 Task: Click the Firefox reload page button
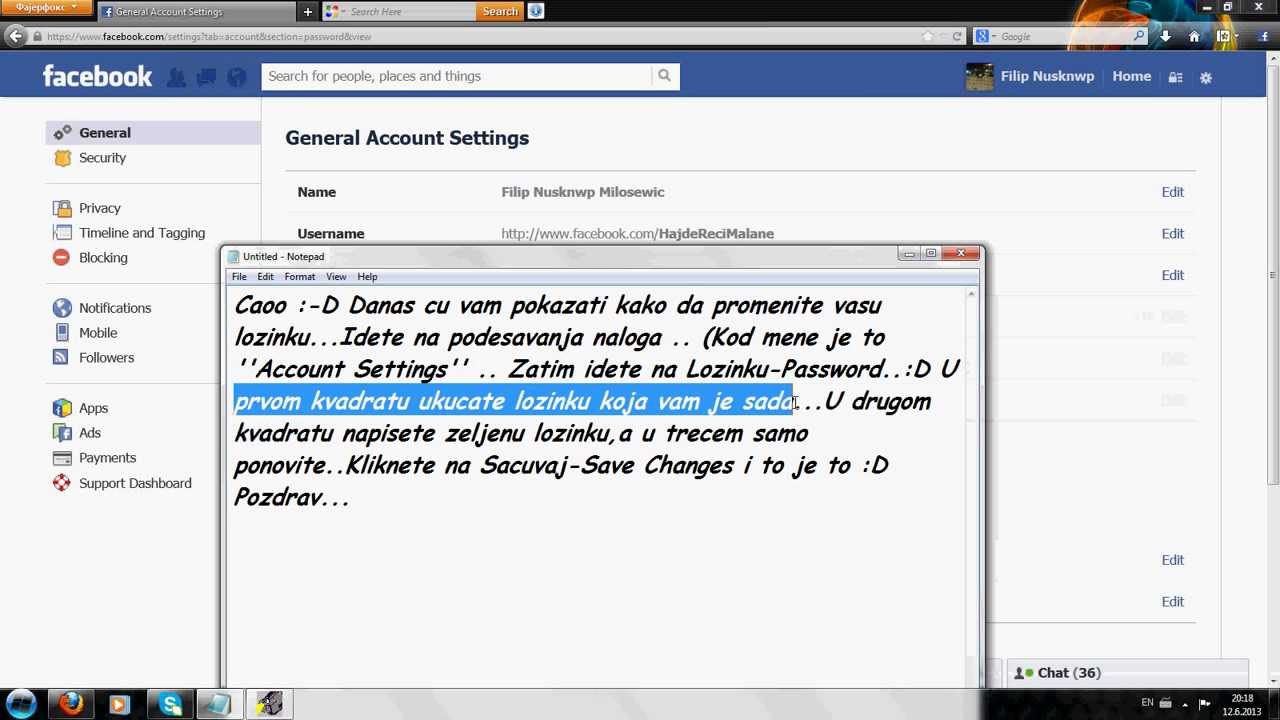957,36
